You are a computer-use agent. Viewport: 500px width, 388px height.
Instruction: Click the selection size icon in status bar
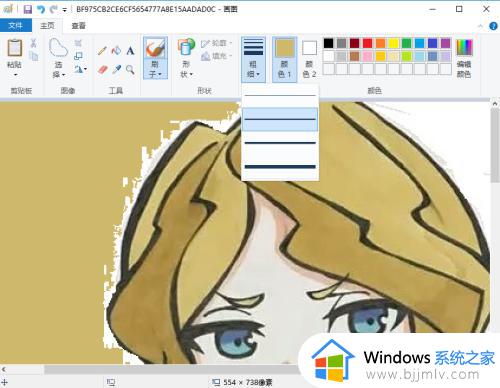pyautogui.click(x=111, y=382)
